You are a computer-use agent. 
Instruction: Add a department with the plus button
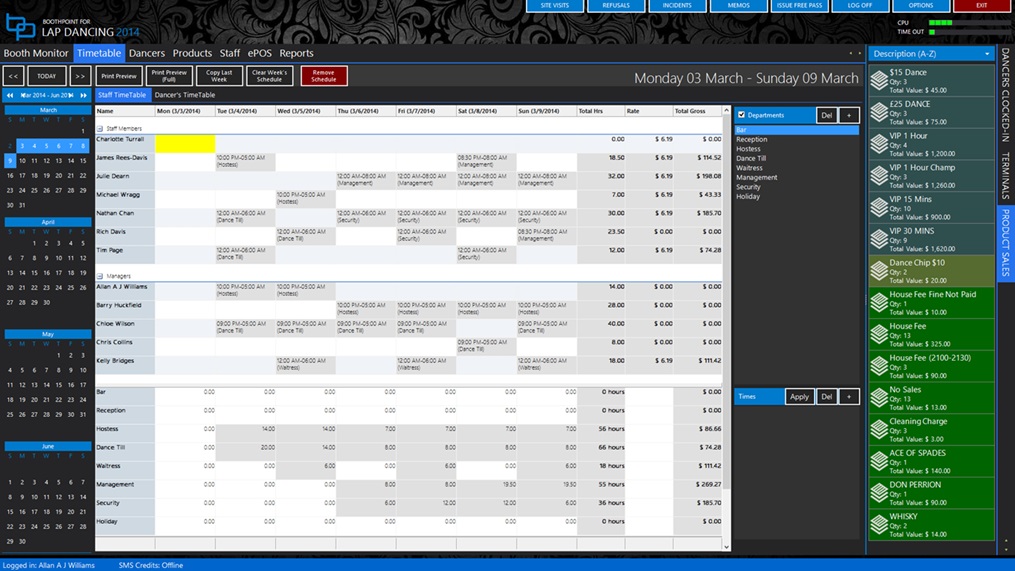(849, 115)
